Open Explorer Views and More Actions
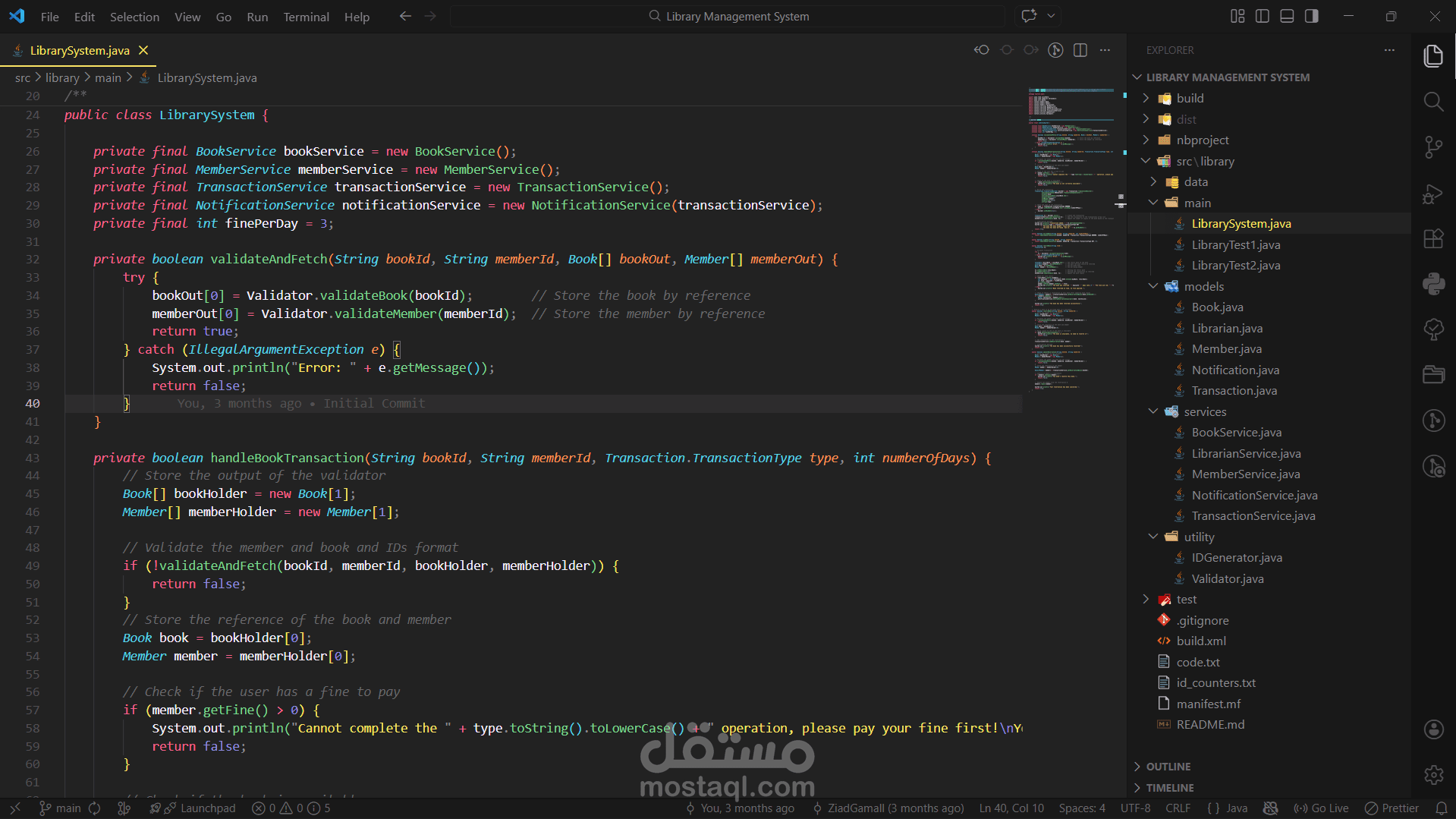The height and width of the screenshot is (819, 1456). click(1389, 50)
